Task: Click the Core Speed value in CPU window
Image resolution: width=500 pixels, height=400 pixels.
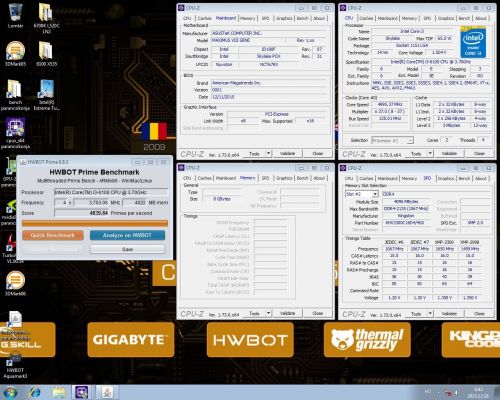Action: (390, 105)
